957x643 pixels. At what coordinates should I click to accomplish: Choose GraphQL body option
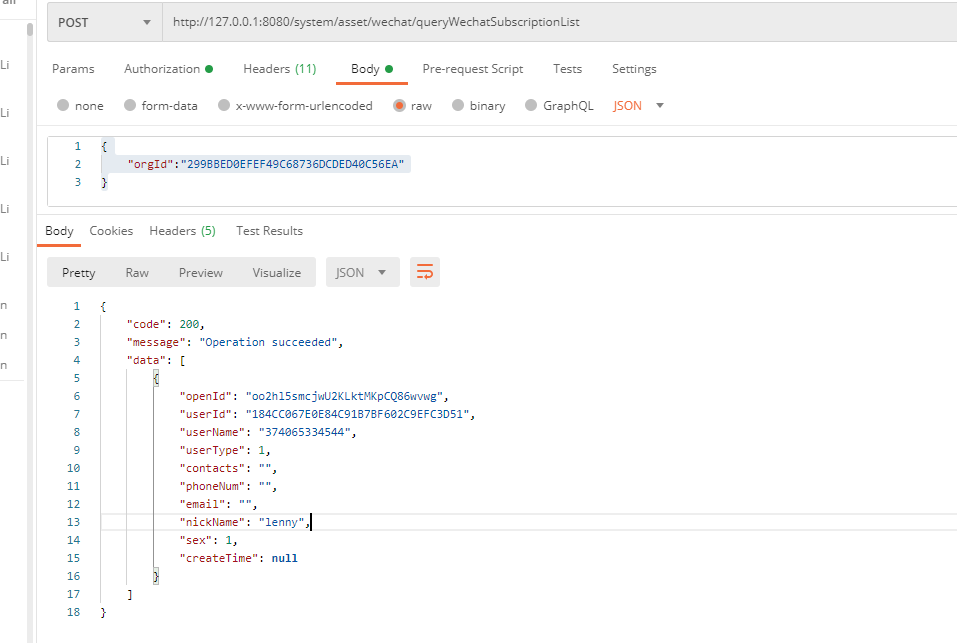[x=532, y=106]
